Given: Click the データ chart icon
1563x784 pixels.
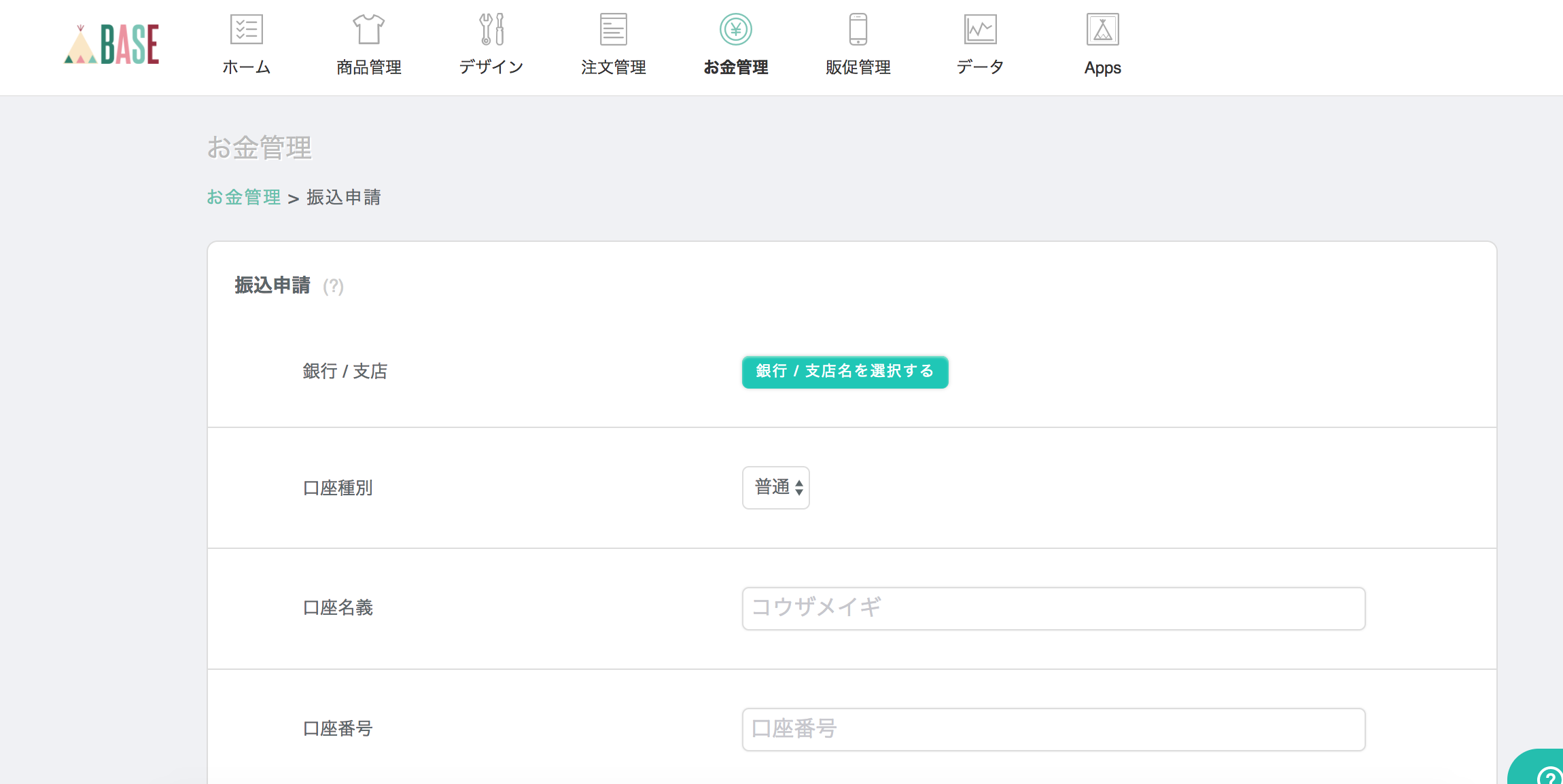Looking at the screenshot, I should [981, 29].
